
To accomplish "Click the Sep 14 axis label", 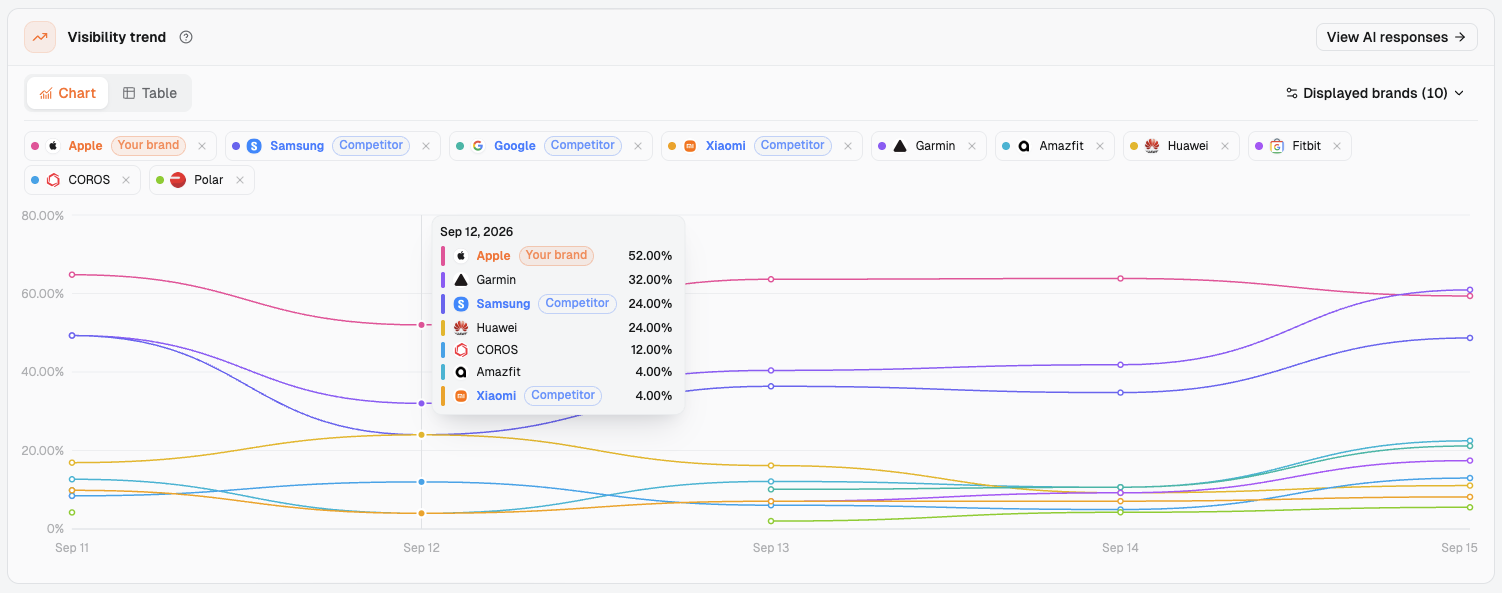I will (1120, 548).
